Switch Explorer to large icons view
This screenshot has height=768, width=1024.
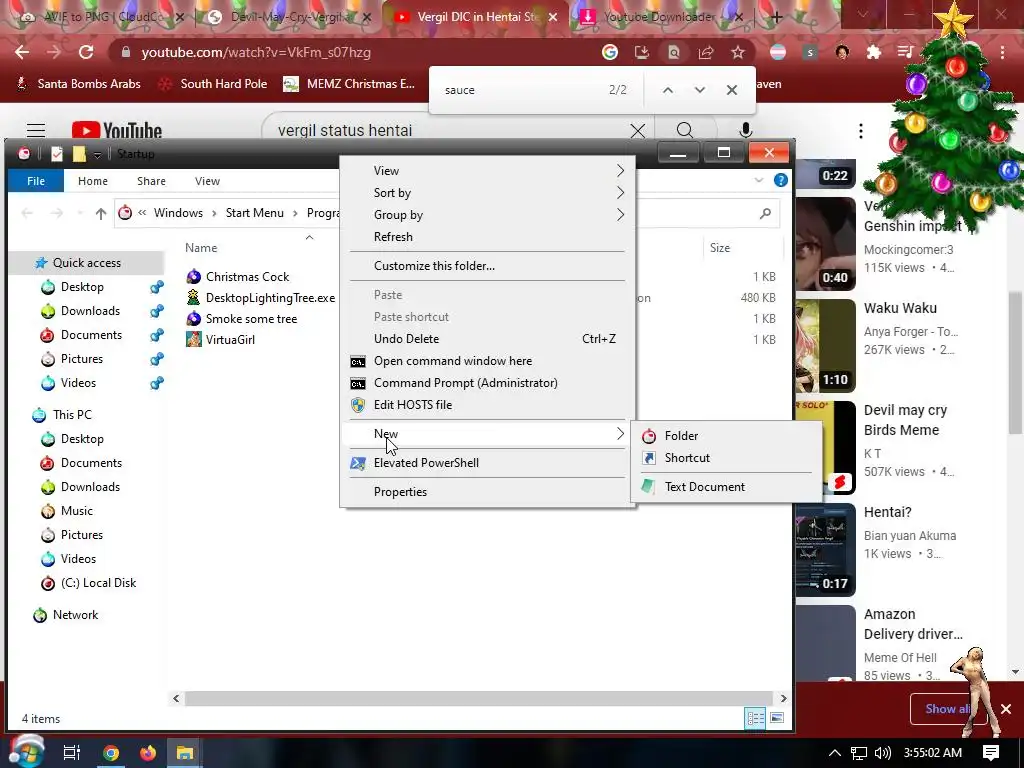click(x=776, y=718)
